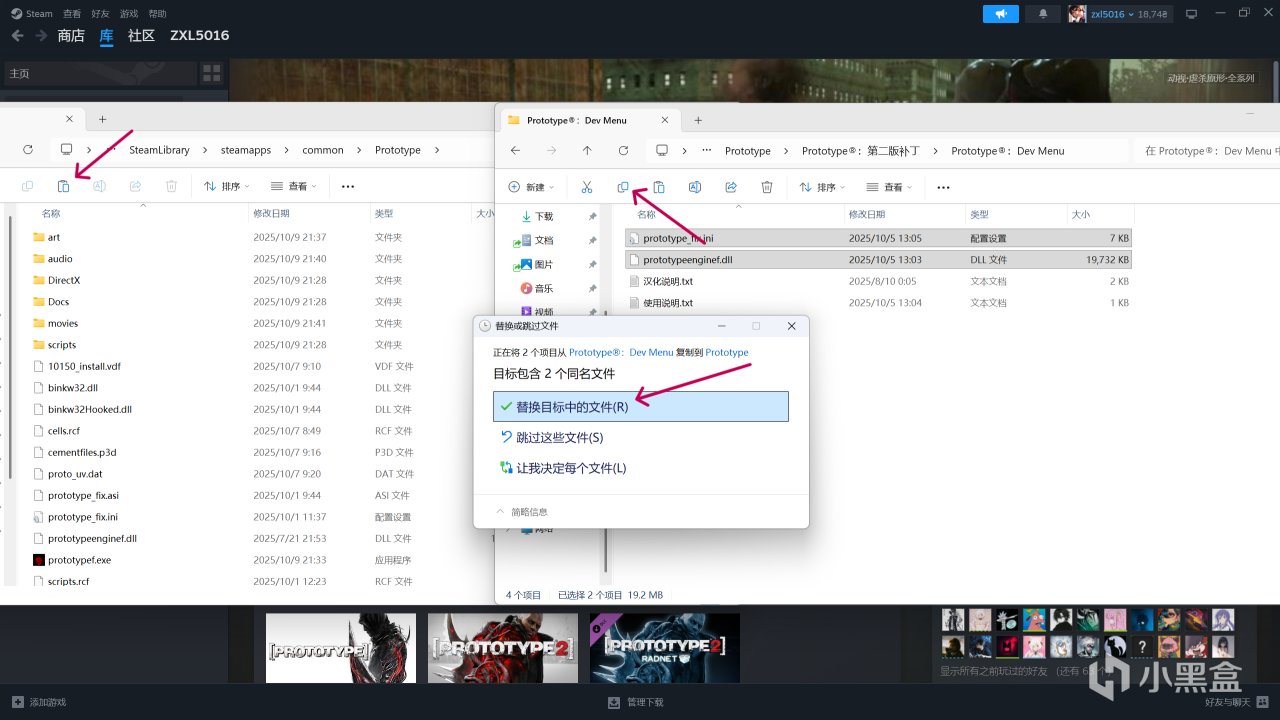Click Paste icon in Dev Menu window toolbar

click(x=659, y=187)
